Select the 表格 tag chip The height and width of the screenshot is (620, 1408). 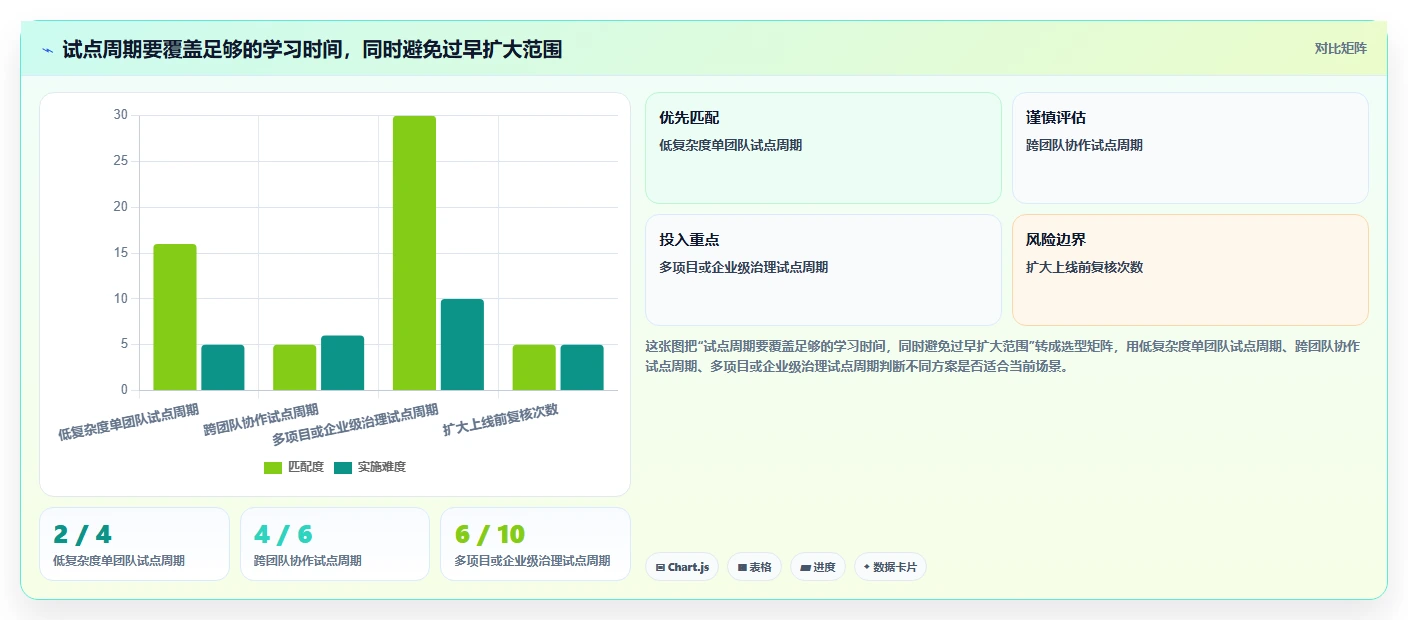754,567
